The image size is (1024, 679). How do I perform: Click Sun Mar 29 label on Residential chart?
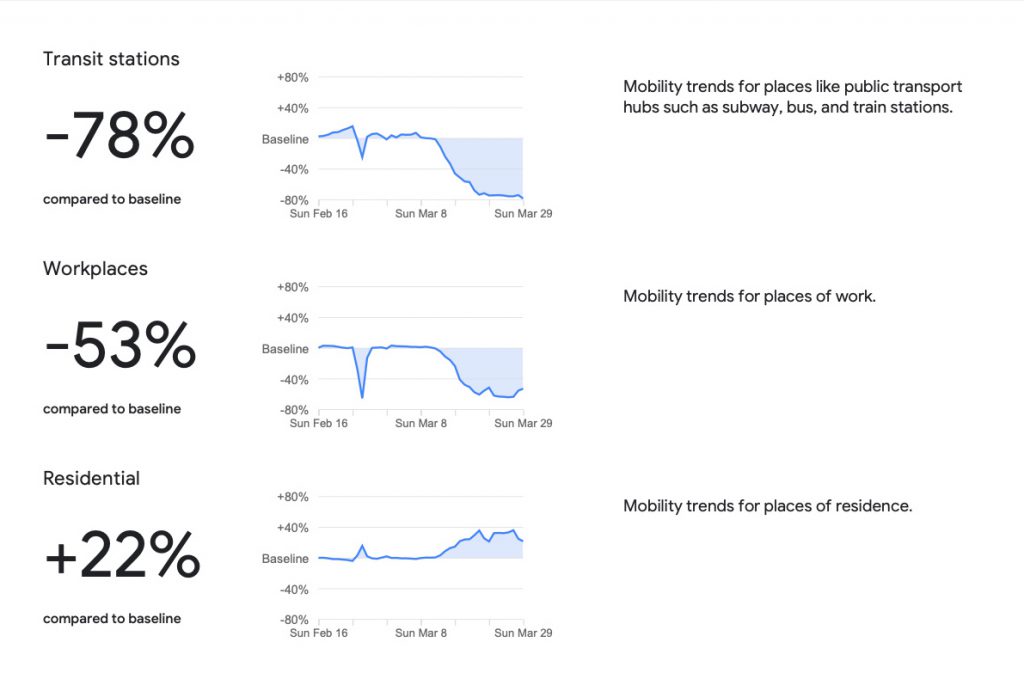pyautogui.click(x=523, y=633)
